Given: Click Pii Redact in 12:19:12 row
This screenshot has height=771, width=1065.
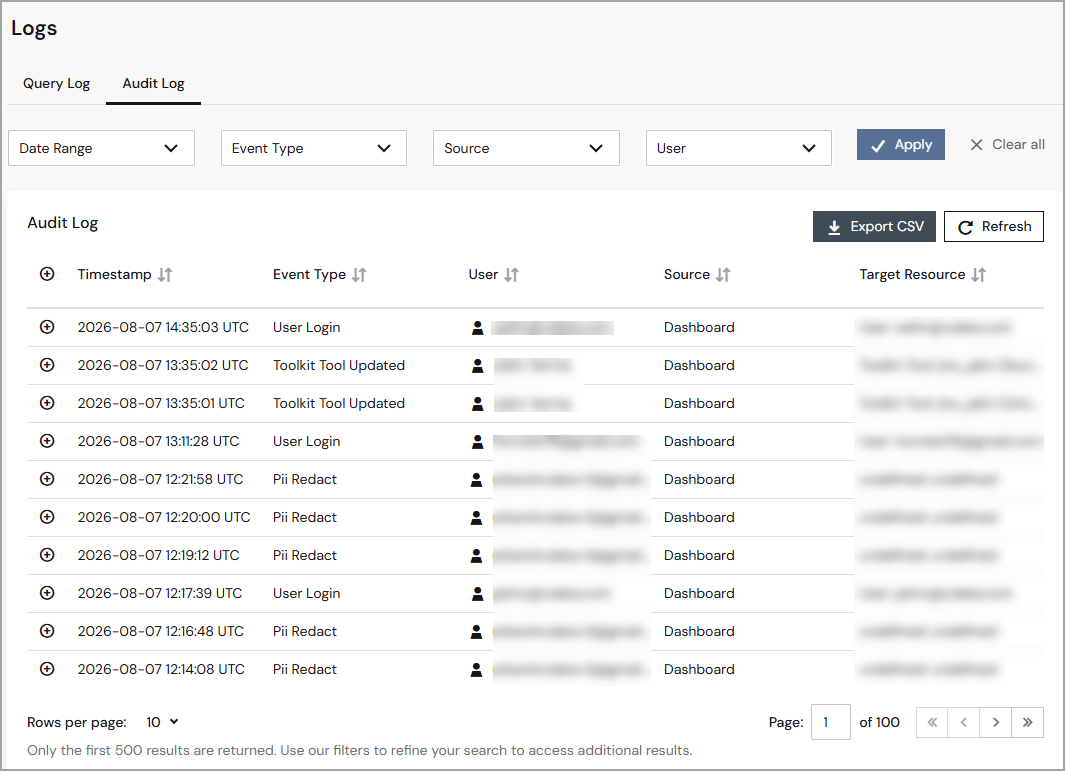Looking at the screenshot, I should coord(305,556).
